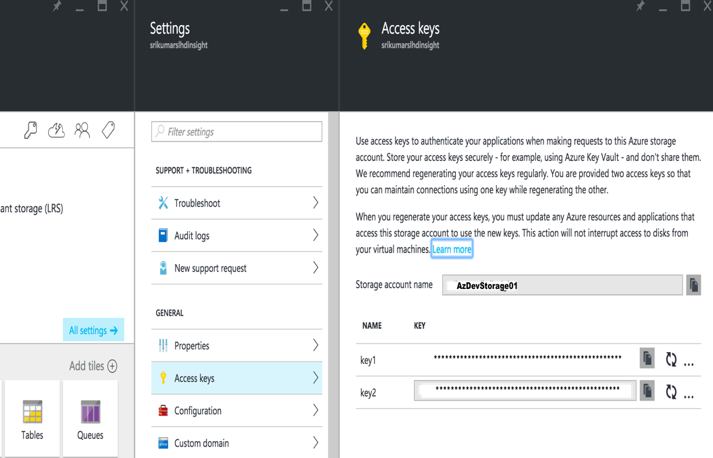Screen dimensions: 713x458
Task: Minimize the Settings blade
Action: [x=284, y=9]
